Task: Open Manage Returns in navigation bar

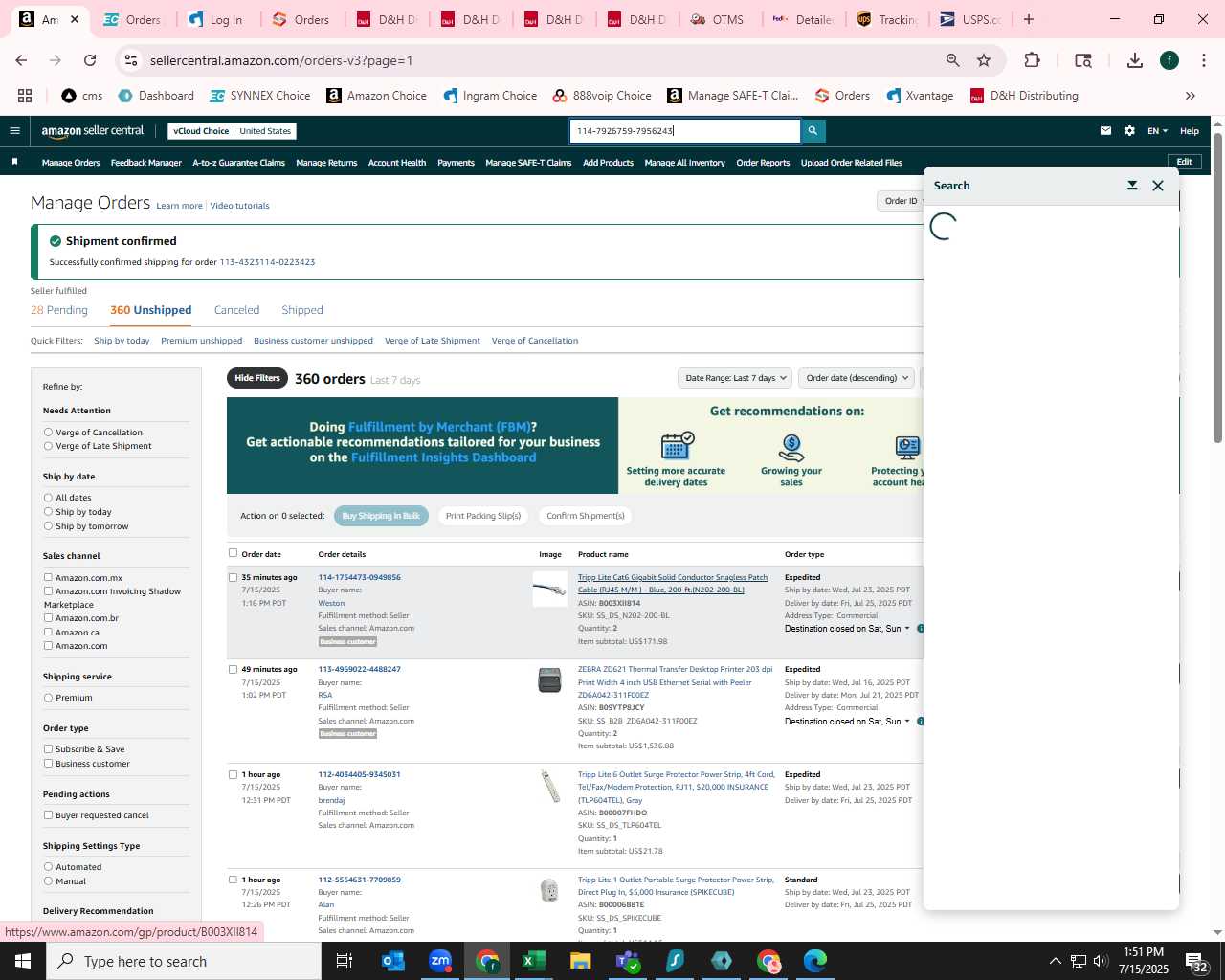Action: tap(326, 163)
